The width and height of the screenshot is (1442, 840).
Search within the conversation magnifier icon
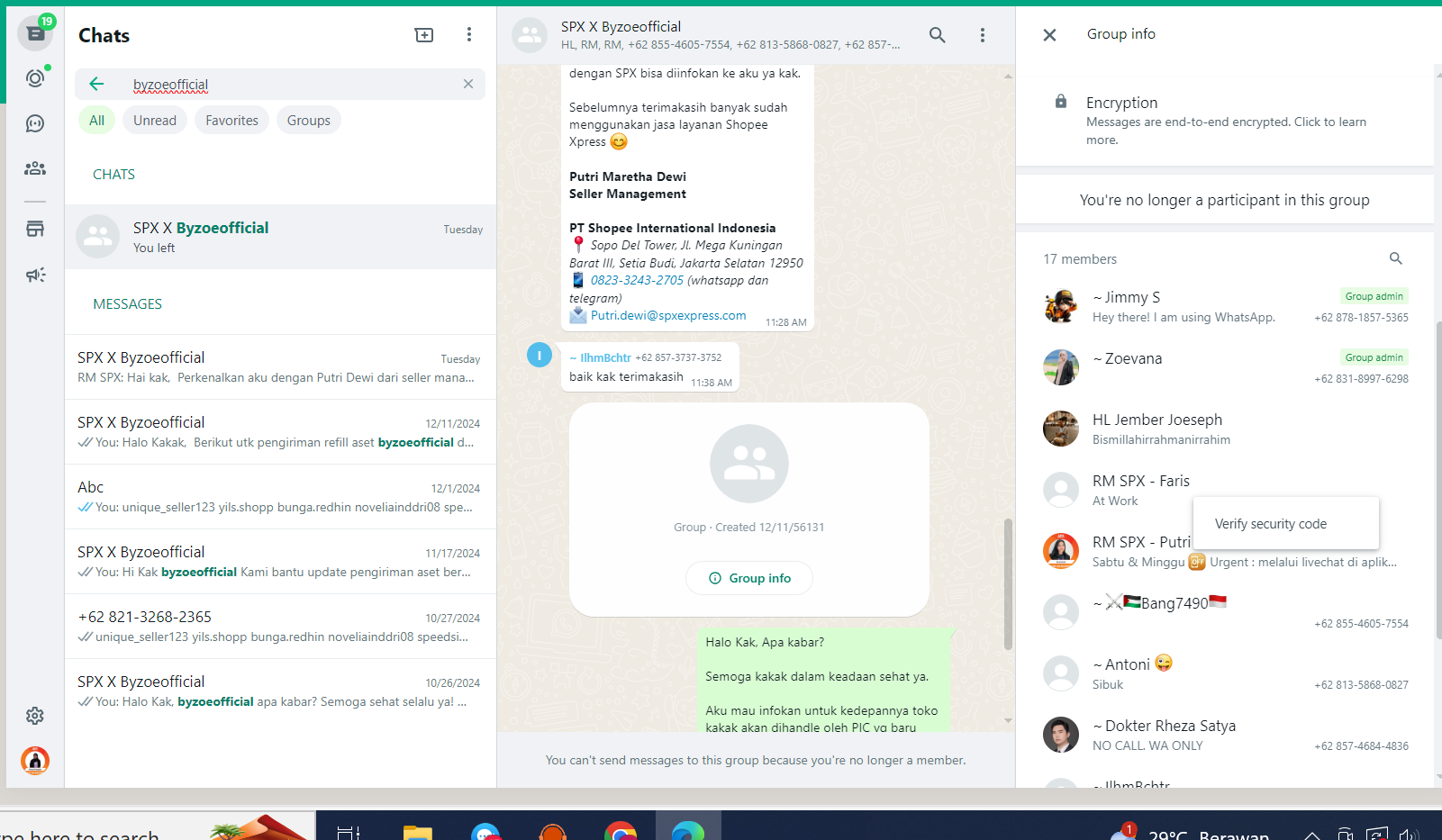938,35
